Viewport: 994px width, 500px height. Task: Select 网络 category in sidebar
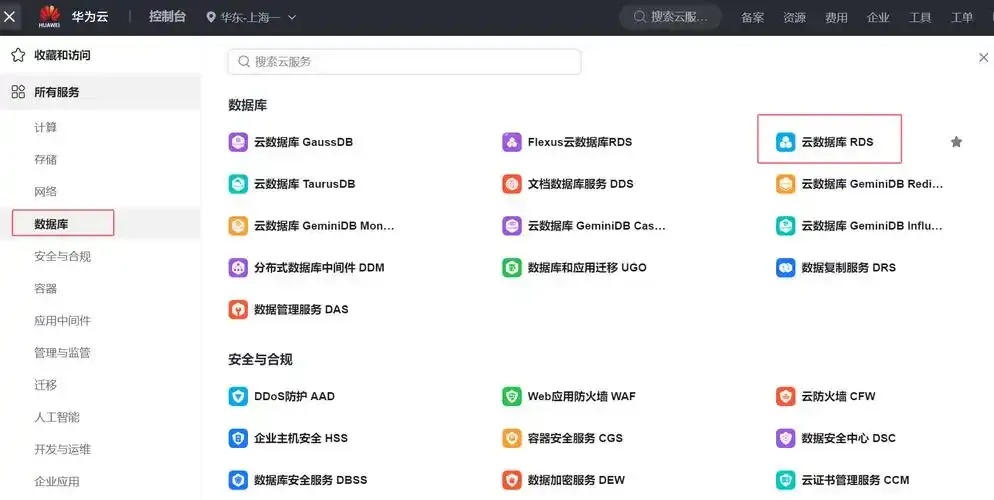click(x=46, y=191)
